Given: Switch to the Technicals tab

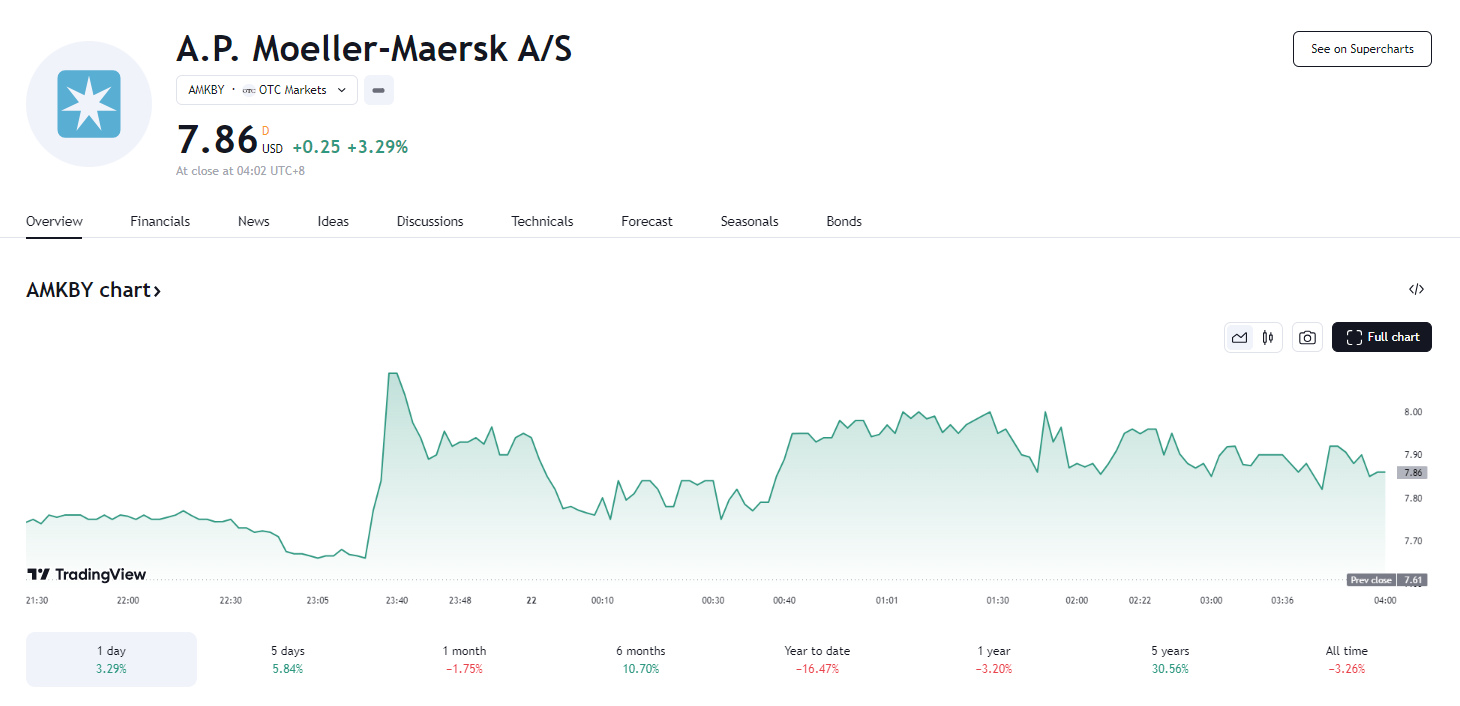Looking at the screenshot, I should click(x=542, y=221).
